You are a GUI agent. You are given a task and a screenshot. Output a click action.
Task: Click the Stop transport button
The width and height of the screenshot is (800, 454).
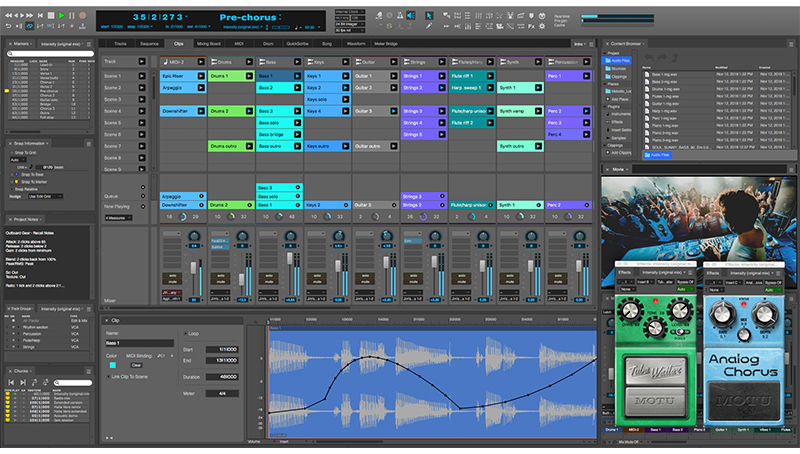click(x=51, y=16)
